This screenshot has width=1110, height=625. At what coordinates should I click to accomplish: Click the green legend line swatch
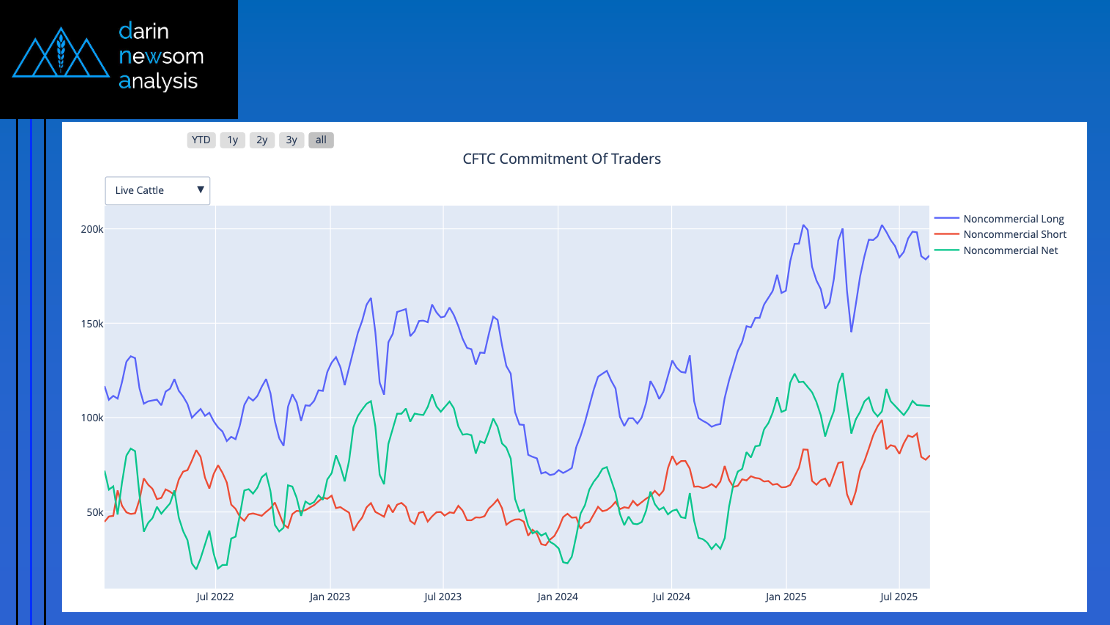tap(946, 251)
